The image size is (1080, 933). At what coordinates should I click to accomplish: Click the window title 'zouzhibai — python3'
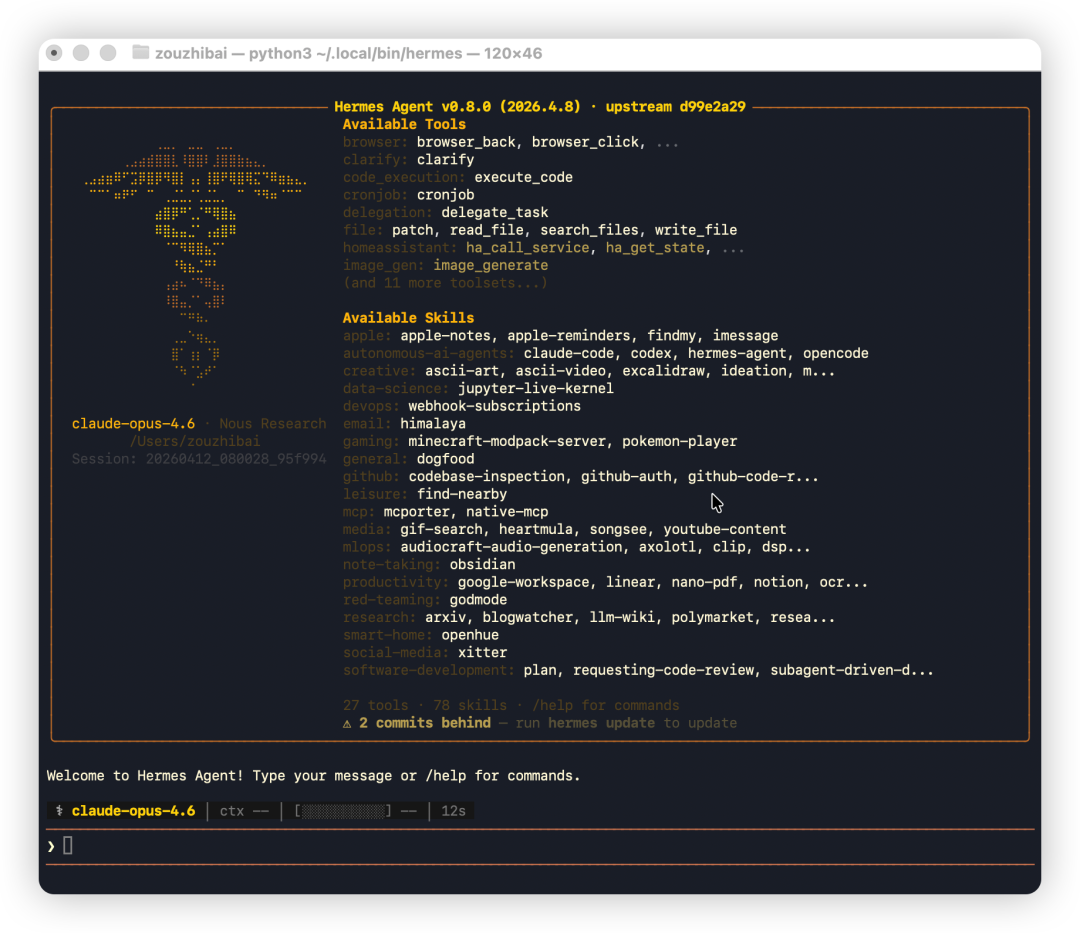(x=233, y=53)
